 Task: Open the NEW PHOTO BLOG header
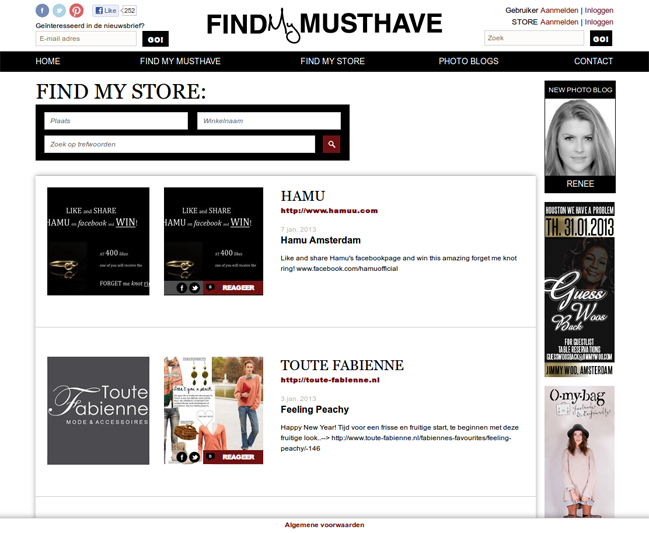(580, 90)
